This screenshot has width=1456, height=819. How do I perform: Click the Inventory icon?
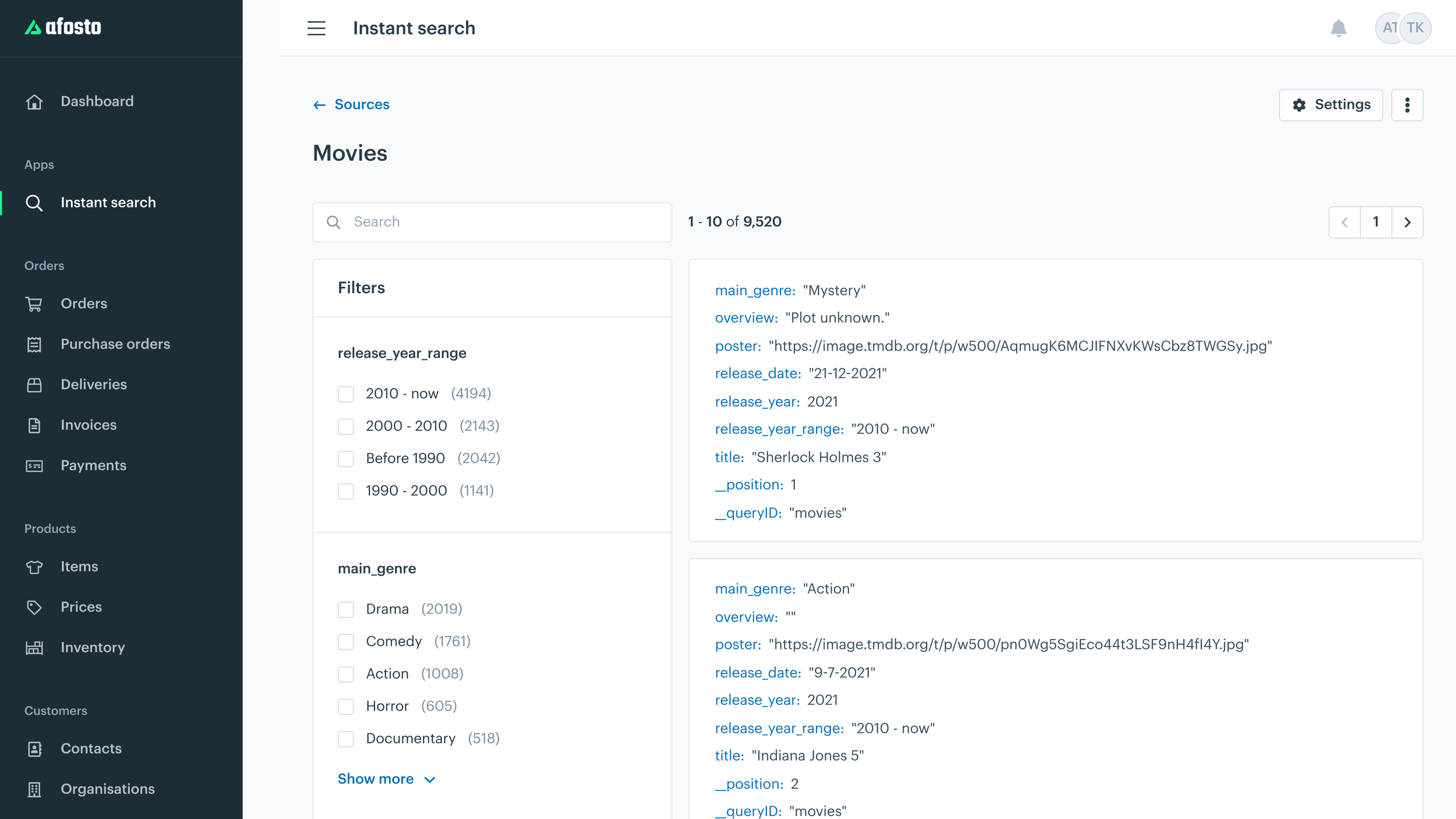34,648
